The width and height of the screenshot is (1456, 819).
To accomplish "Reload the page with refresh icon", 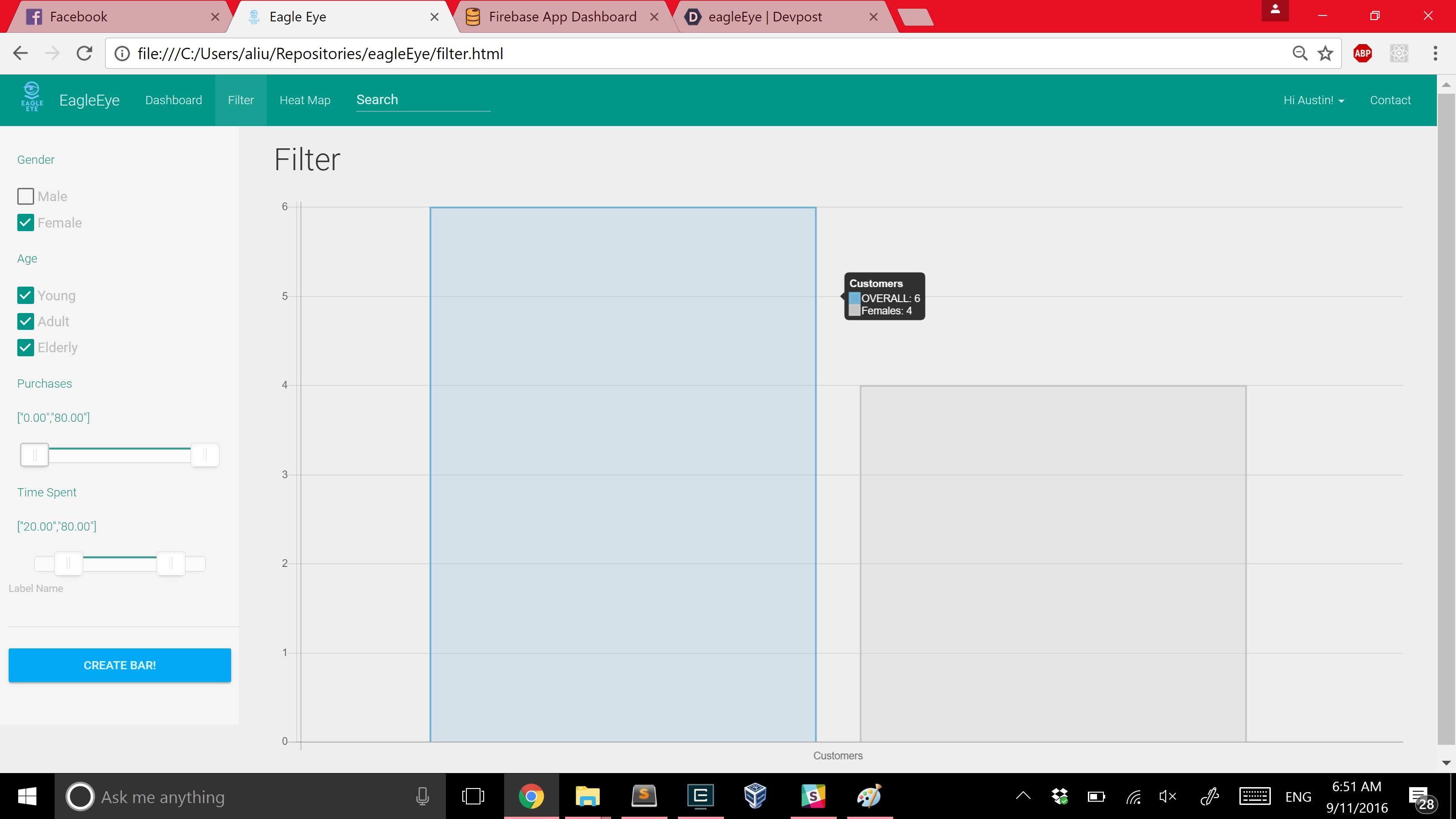I will pos(85,54).
